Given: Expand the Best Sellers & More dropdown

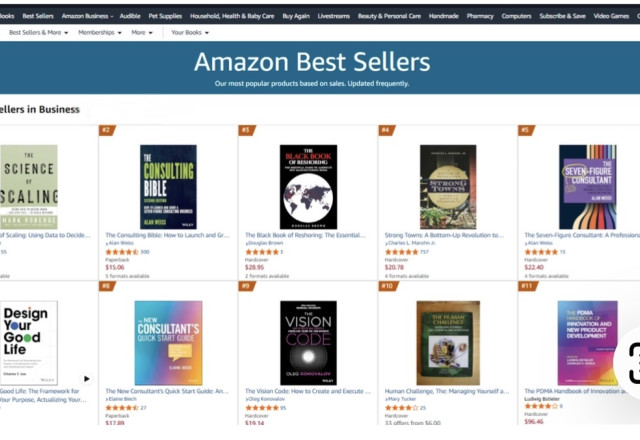Looking at the screenshot, I should (39, 33).
